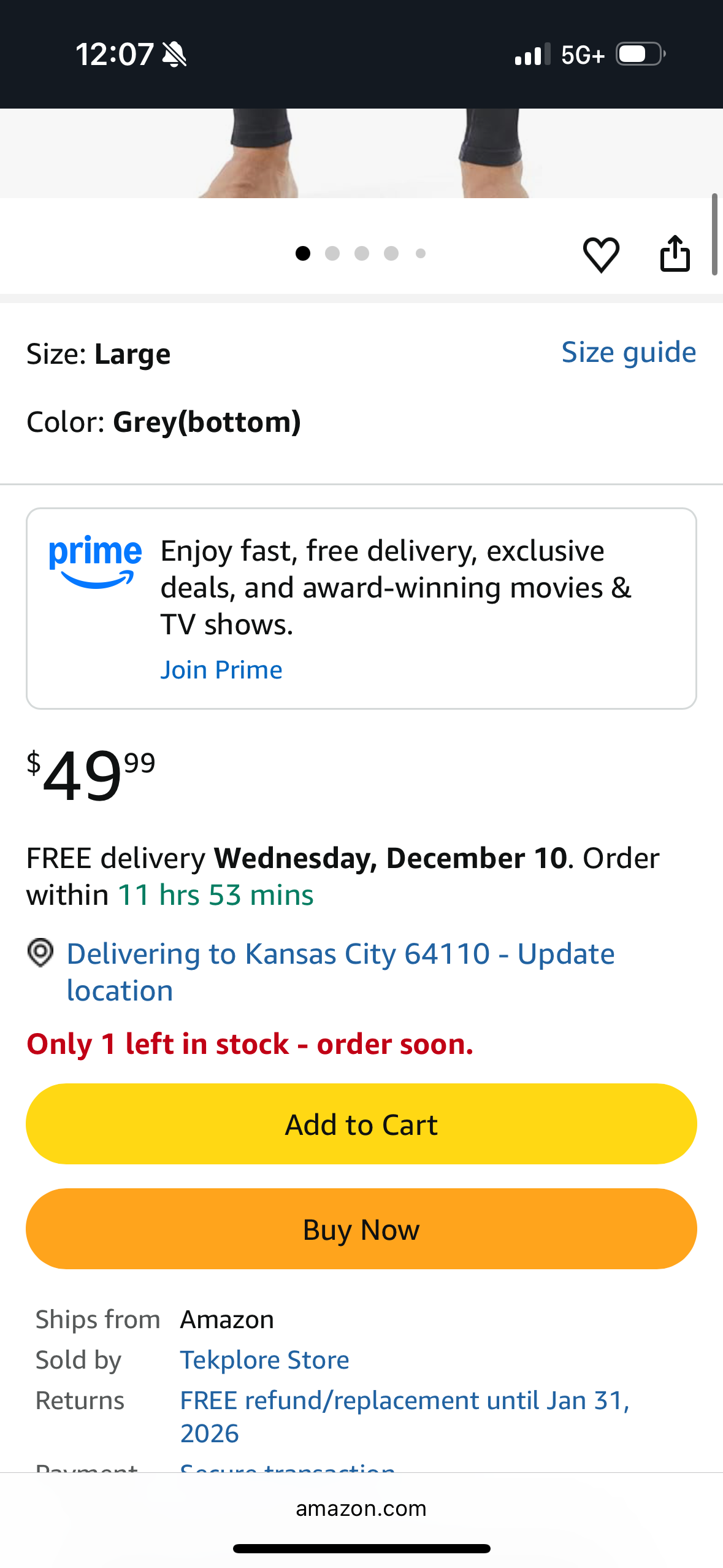Tap the cellular signal bars icon
This screenshot has height=1568, width=723.
click(x=532, y=55)
